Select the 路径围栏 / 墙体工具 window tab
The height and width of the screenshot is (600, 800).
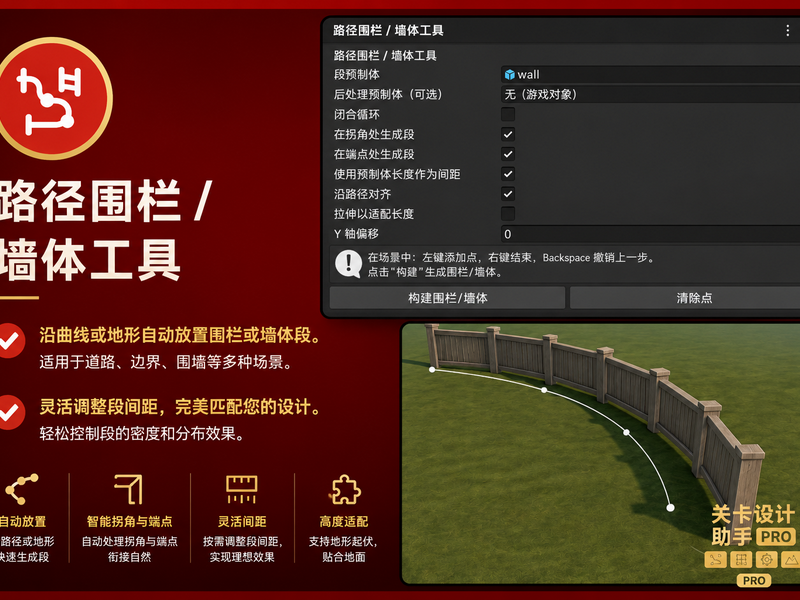pyautogui.click(x=388, y=31)
